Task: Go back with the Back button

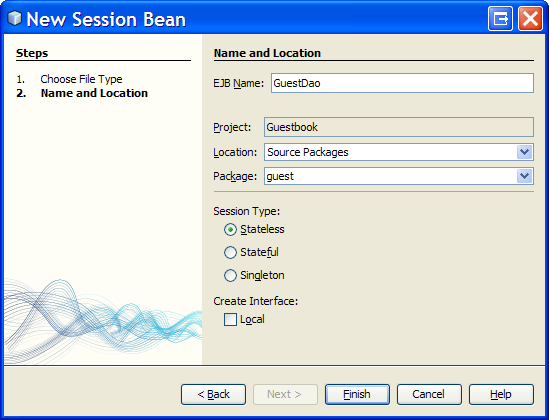Action: 214,394
